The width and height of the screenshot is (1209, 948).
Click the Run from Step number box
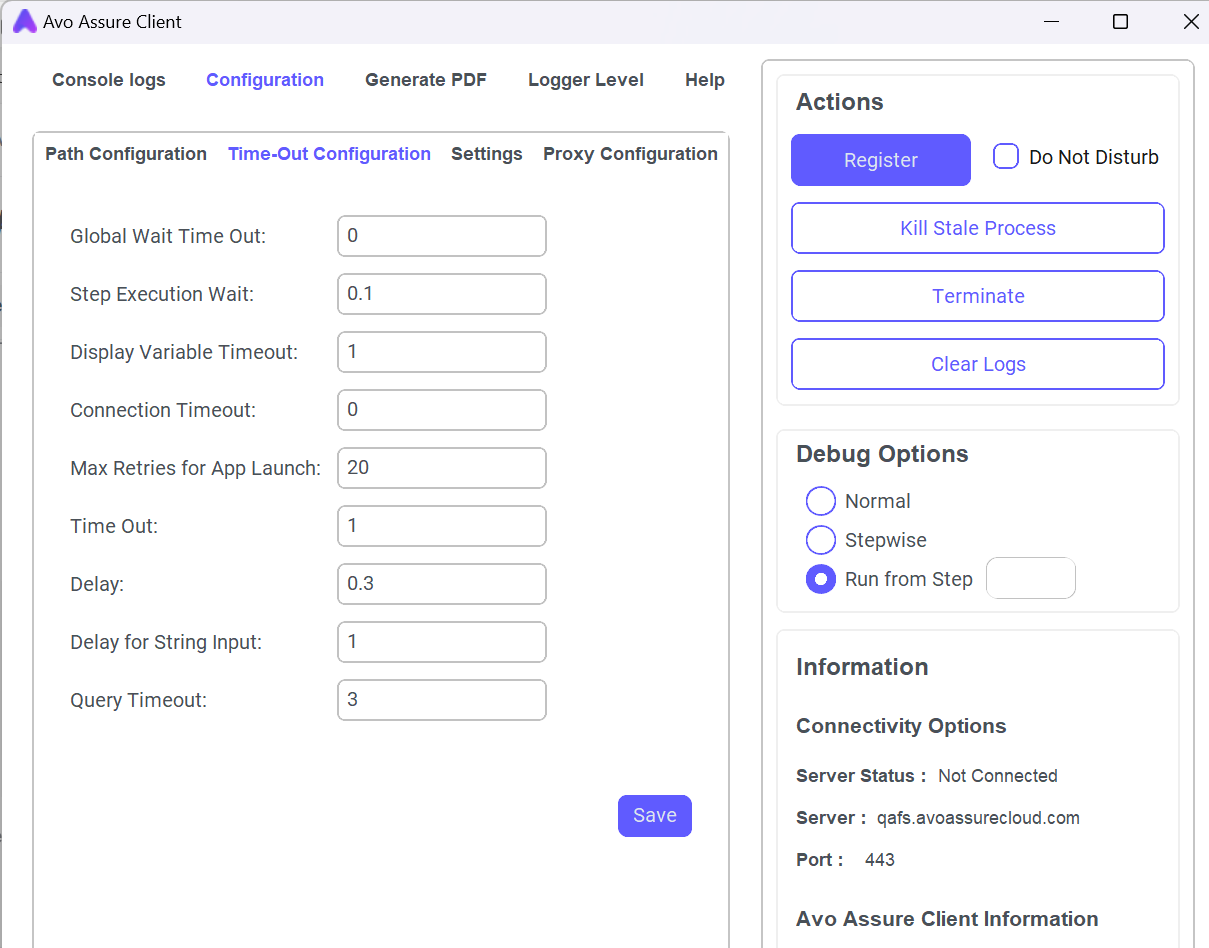pyautogui.click(x=1030, y=579)
